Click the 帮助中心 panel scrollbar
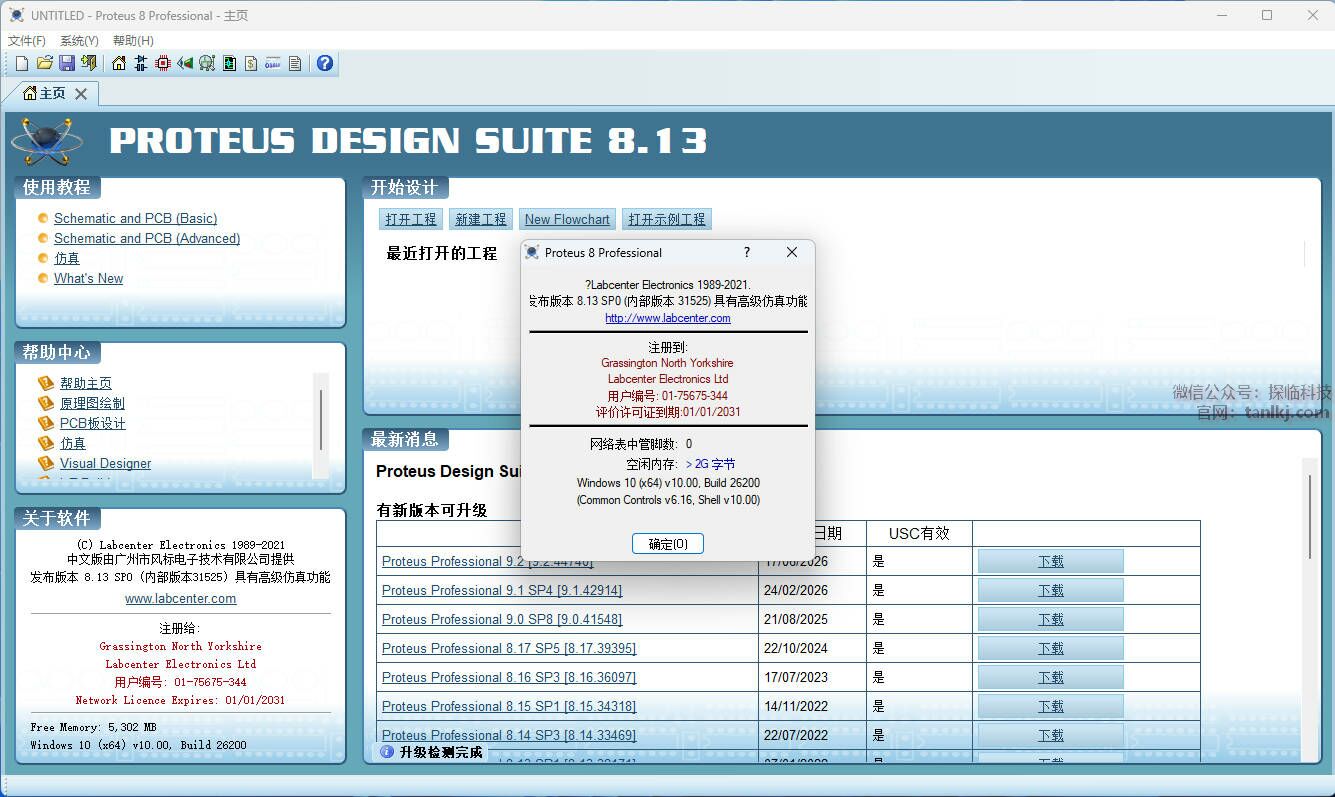The image size is (1335, 797). (321, 425)
